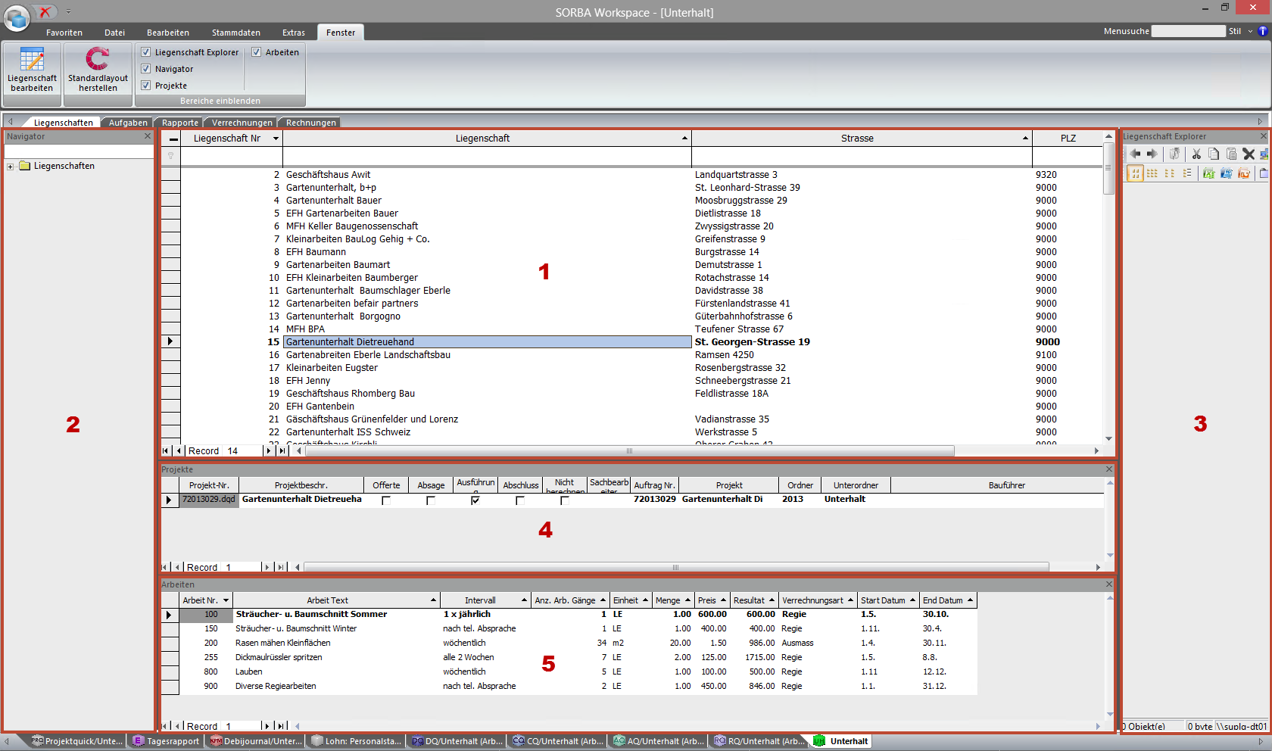Go back in Liegenschaft Explorer toolbar
This screenshot has width=1272, height=751.
[x=1135, y=154]
